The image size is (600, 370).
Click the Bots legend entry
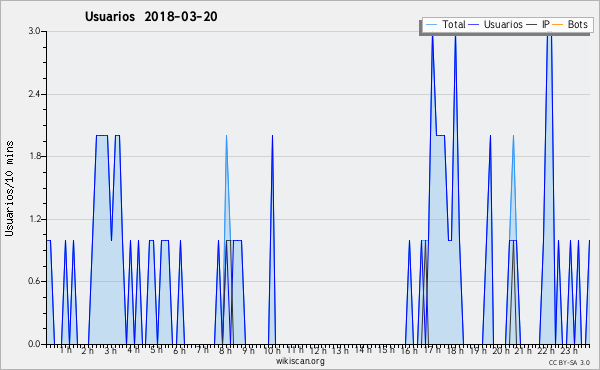coord(570,24)
